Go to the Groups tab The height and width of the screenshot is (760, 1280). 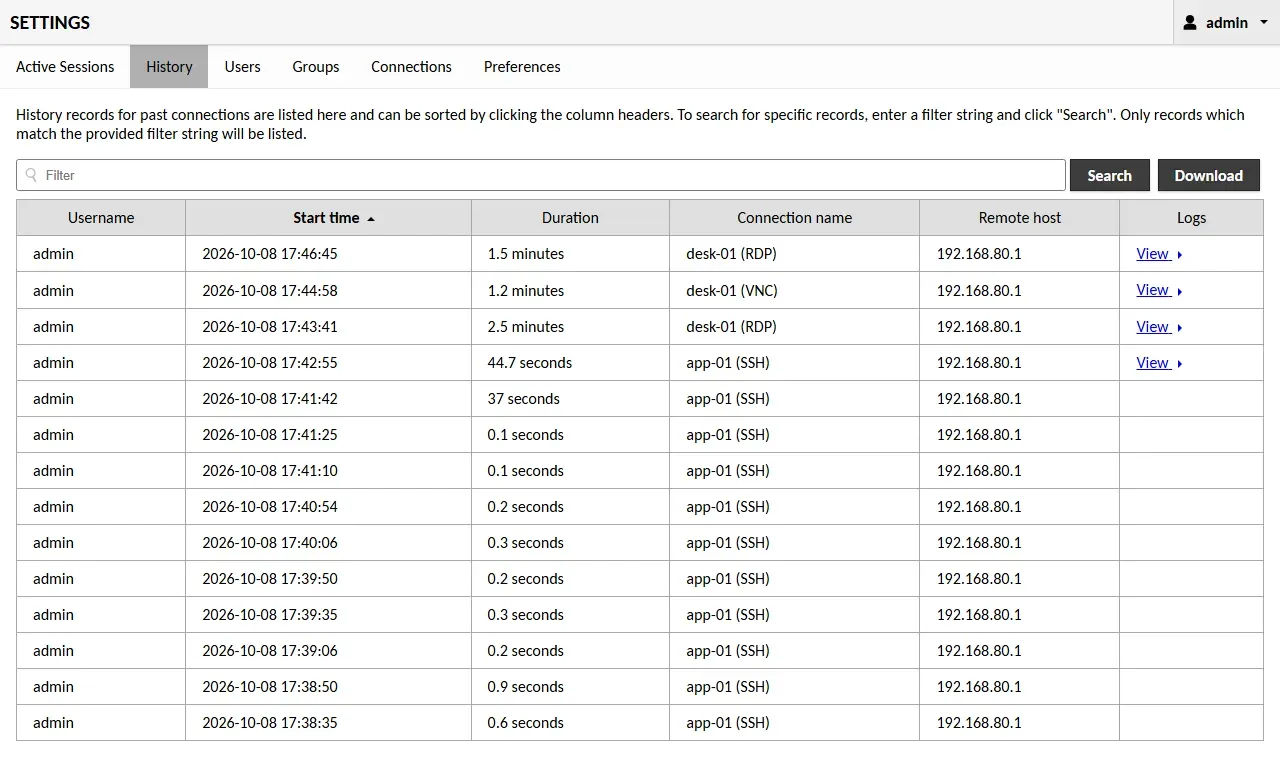tap(316, 67)
